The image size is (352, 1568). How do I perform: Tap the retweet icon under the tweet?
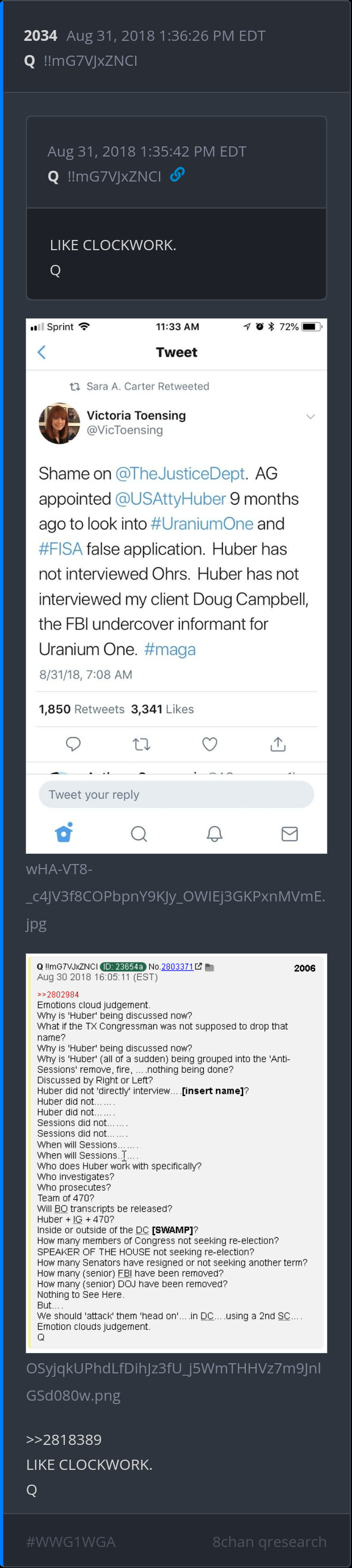click(x=141, y=744)
